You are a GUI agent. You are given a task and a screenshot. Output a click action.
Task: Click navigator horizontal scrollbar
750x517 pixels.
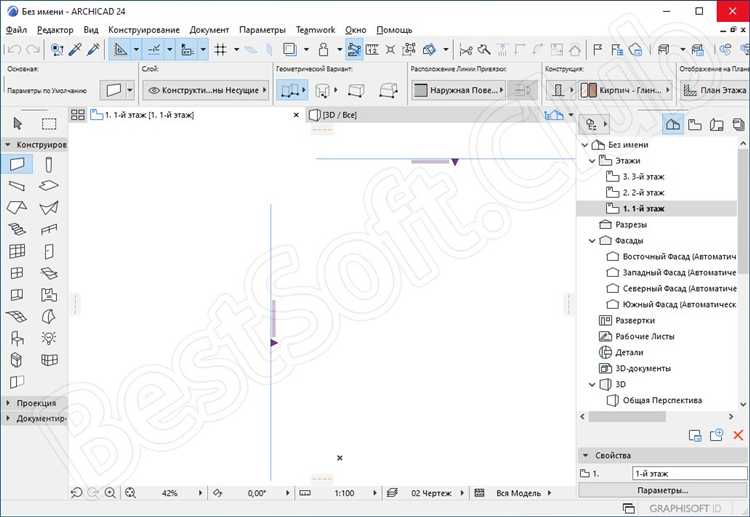[627, 417]
